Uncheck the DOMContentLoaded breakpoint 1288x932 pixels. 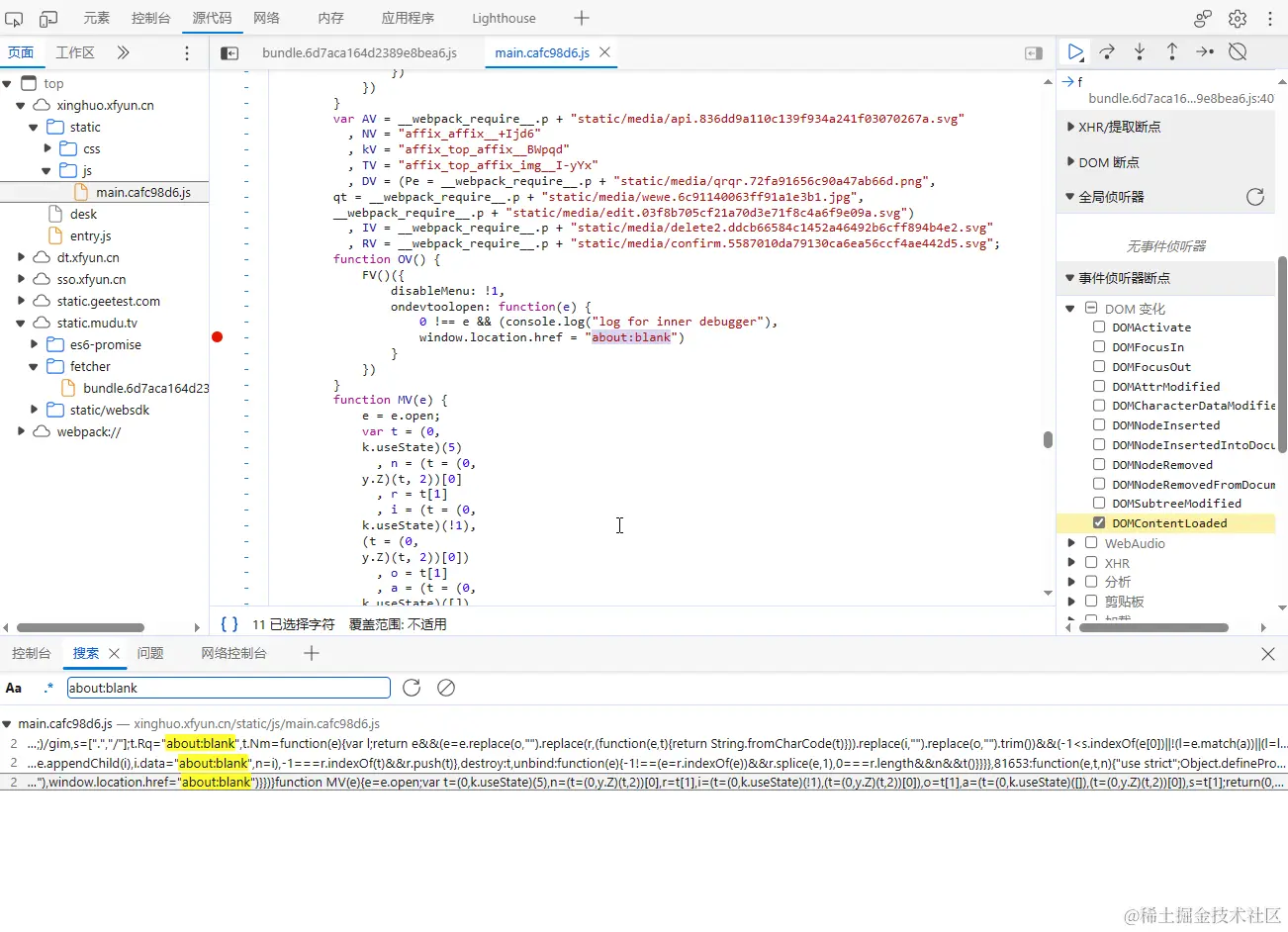1099,523
